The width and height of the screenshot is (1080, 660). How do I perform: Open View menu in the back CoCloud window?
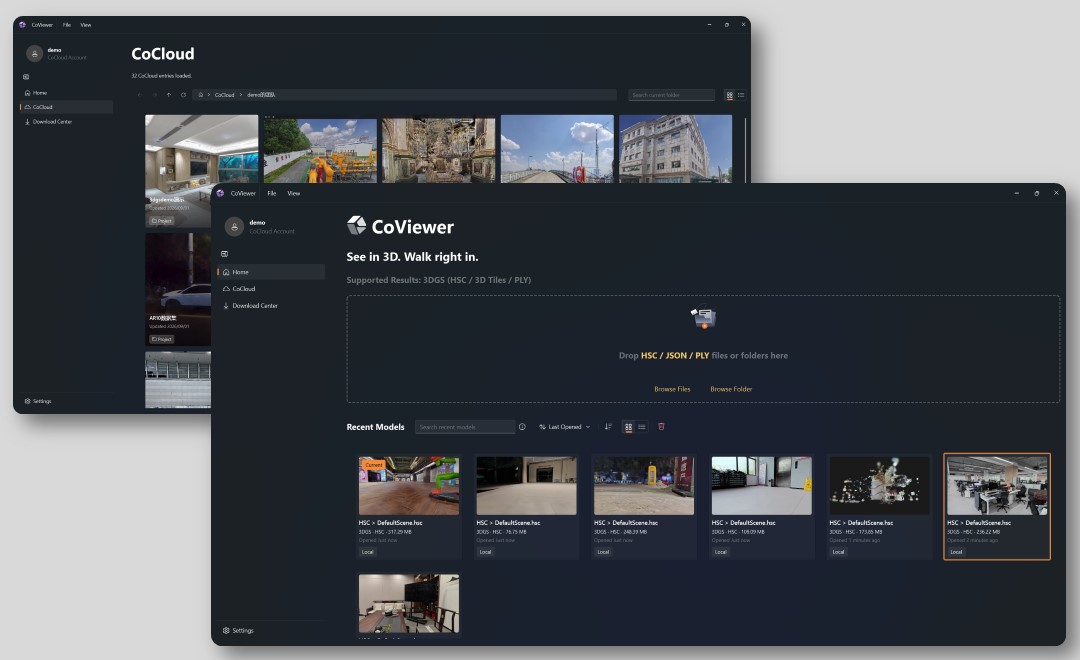tap(85, 25)
